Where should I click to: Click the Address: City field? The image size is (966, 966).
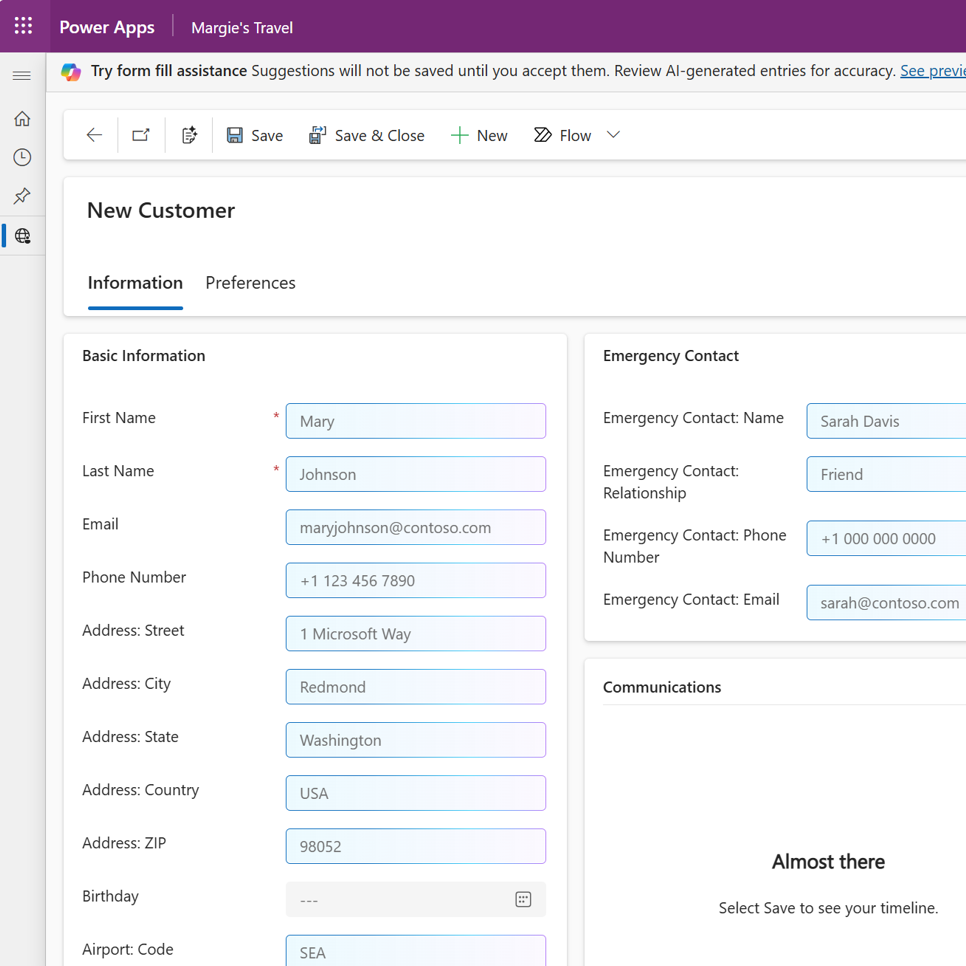pos(416,687)
